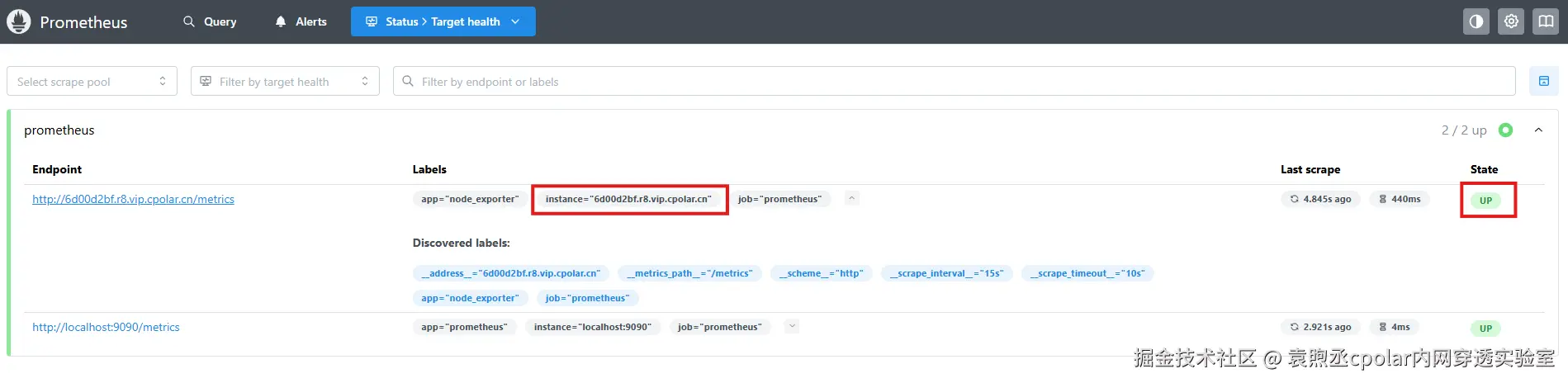The image size is (1568, 383).
Task: Click the __metrics_path__="/metrics" discovered label
Action: click(689, 273)
